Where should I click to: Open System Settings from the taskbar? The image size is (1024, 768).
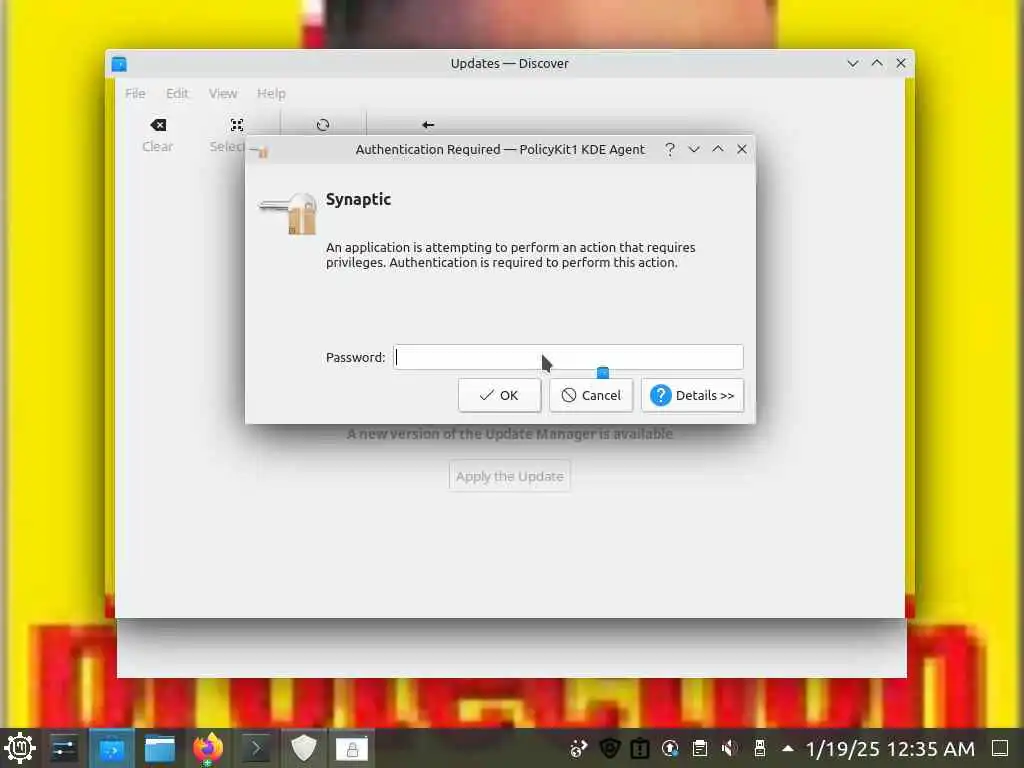[x=64, y=748]
